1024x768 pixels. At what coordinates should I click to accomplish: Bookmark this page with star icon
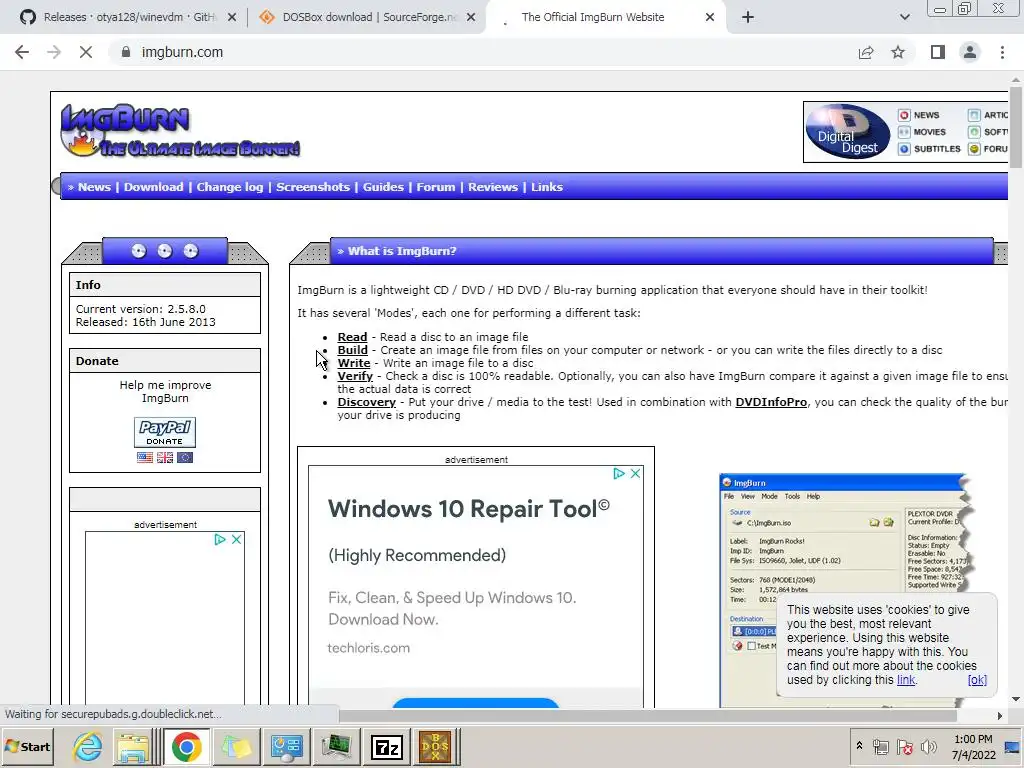[898, 52]
